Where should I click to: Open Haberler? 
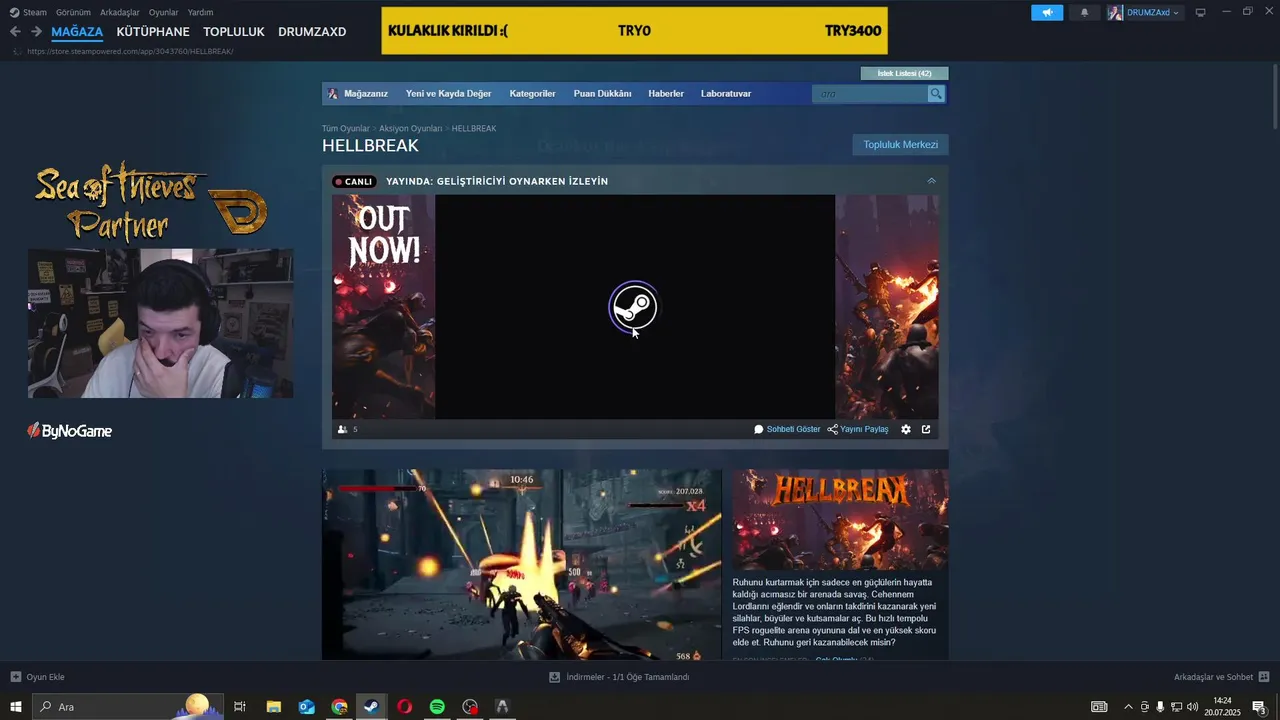(666, 94)
